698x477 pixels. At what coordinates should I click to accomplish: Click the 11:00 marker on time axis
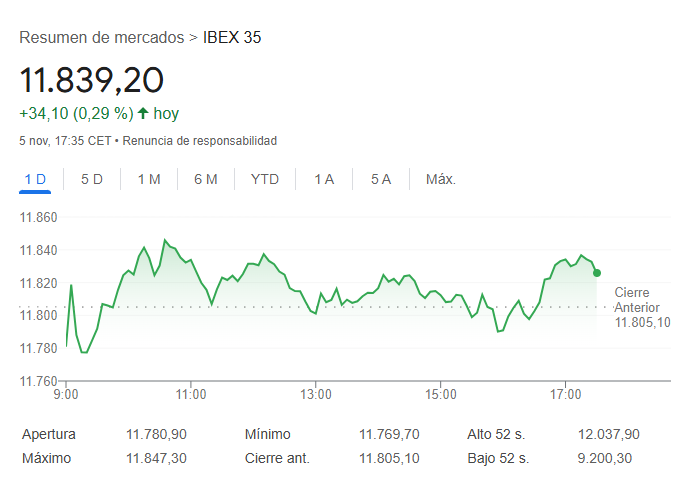(191, 394)
